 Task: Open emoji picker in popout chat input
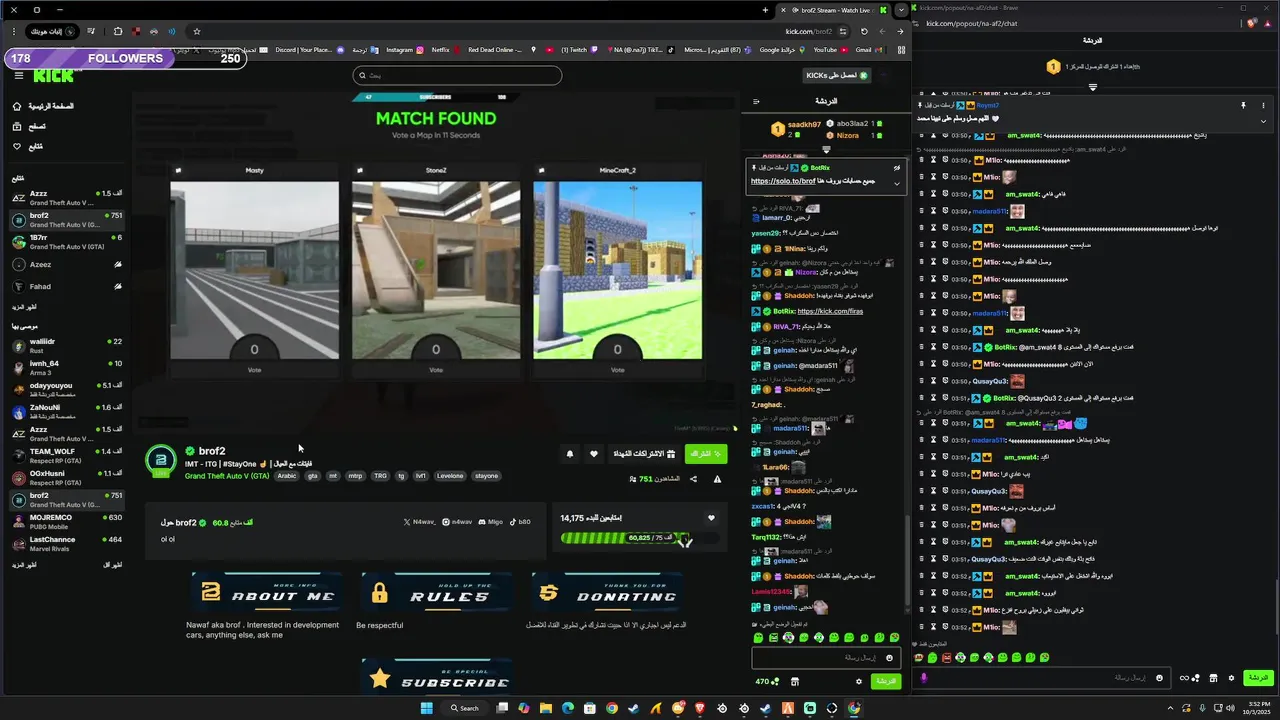pyautogui.click(x=1159, y=678)
